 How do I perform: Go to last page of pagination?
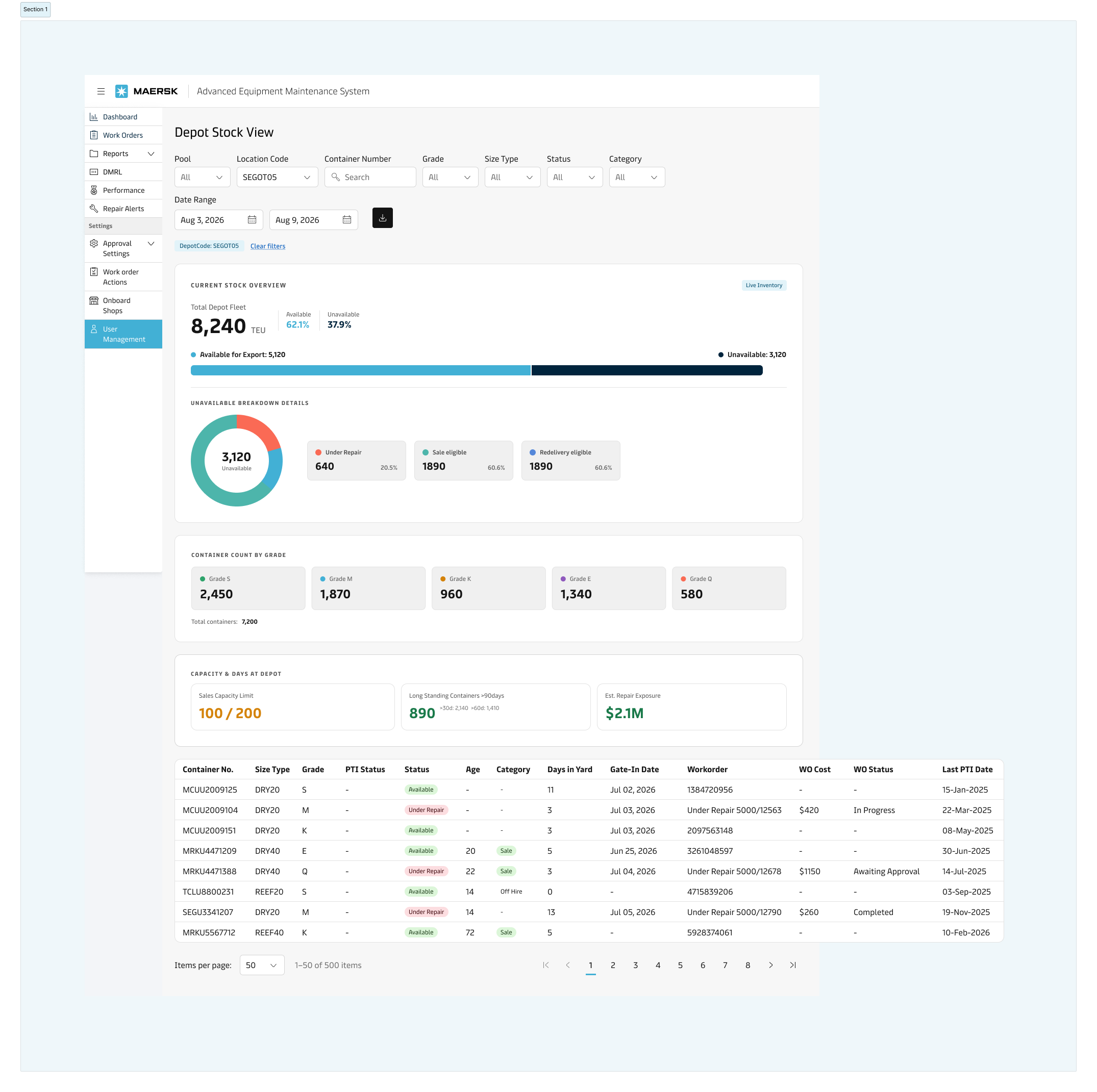[x=793, y=965]
